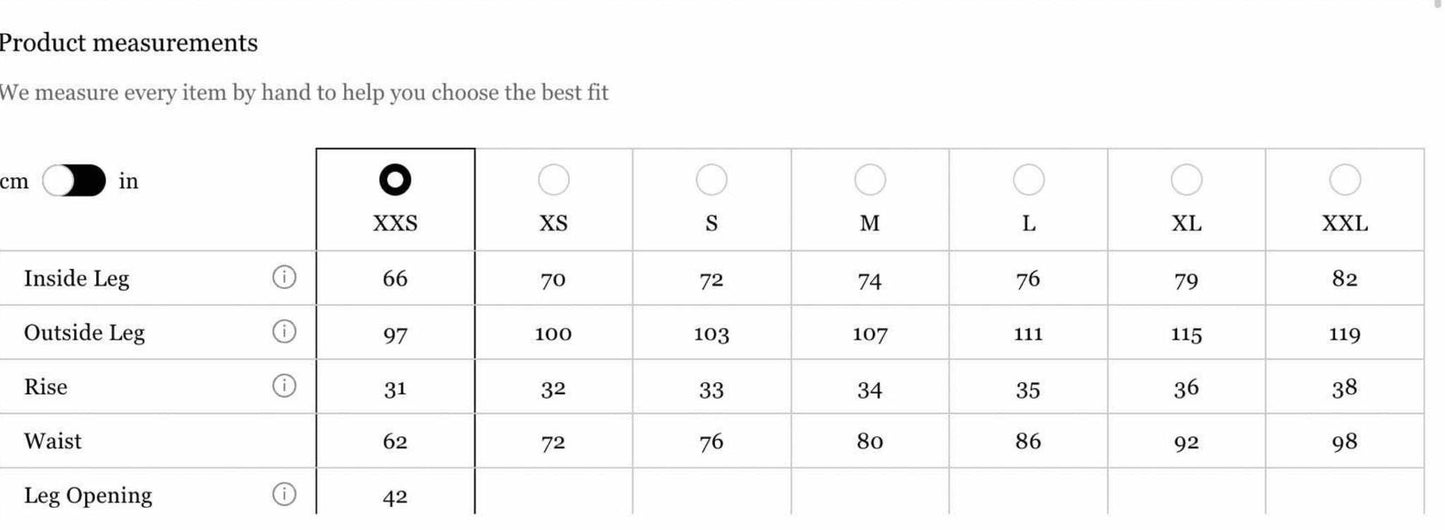Click the XXS Inside Leg value 66
The image size is (1445, 530).
[x=395, y=278]
